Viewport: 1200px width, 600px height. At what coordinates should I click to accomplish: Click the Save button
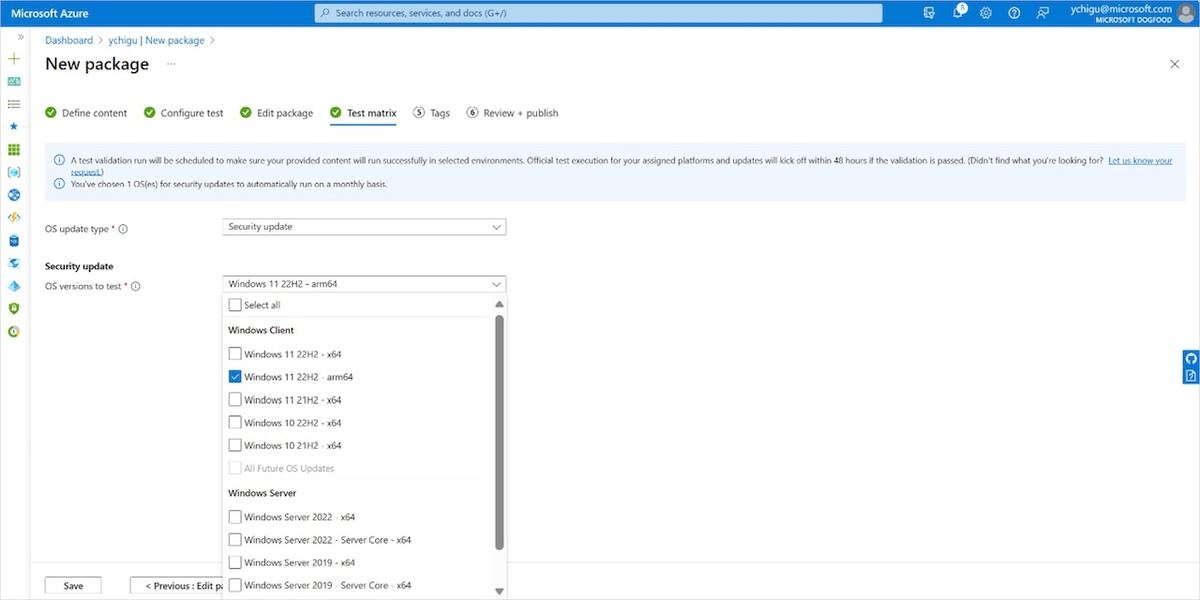(x=73, y=586)
